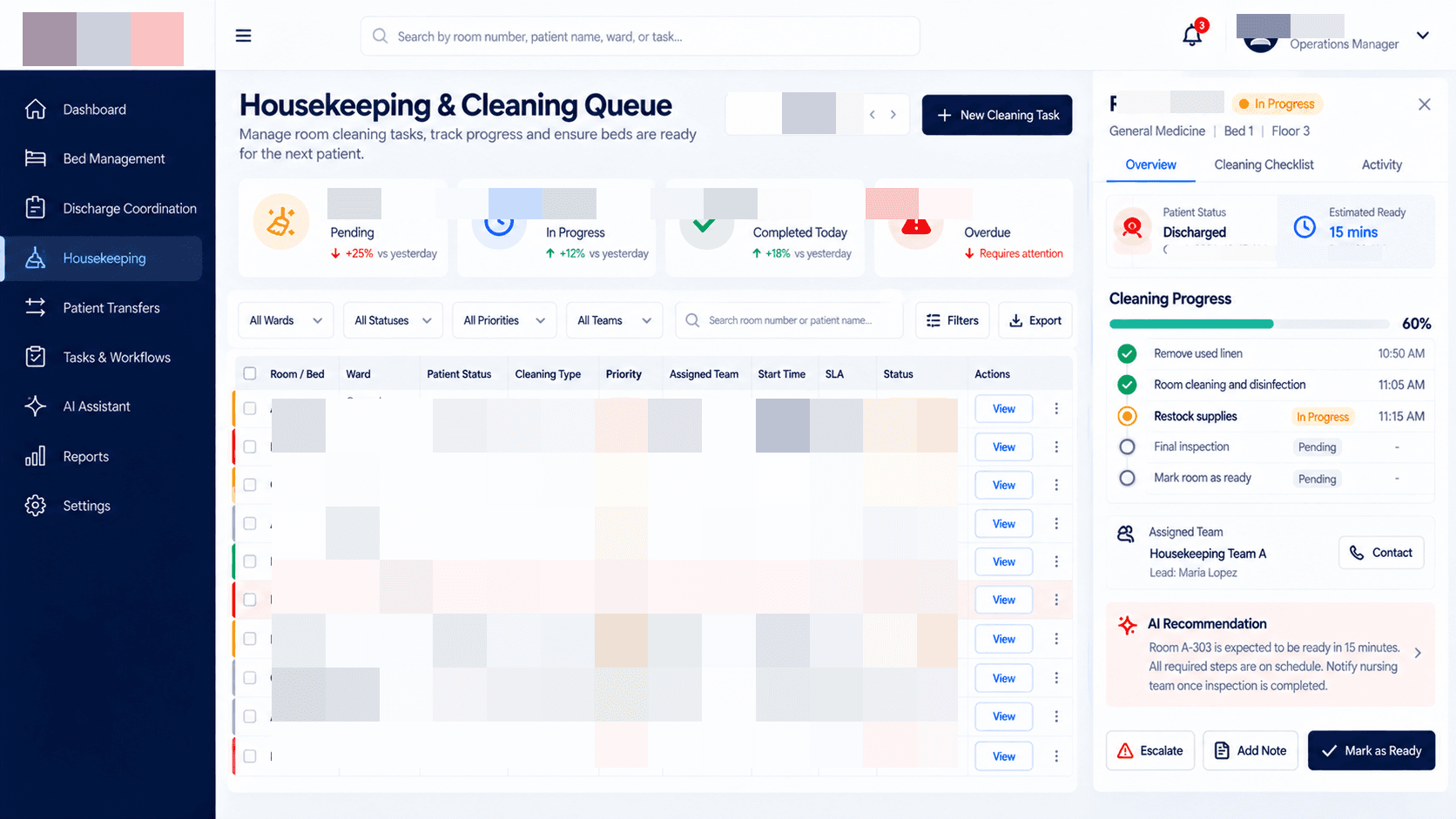Expand the Operations Manager user menu
Image resolution: width=1456 pixels, height=819 pixels.
[x=1423, y=36]
